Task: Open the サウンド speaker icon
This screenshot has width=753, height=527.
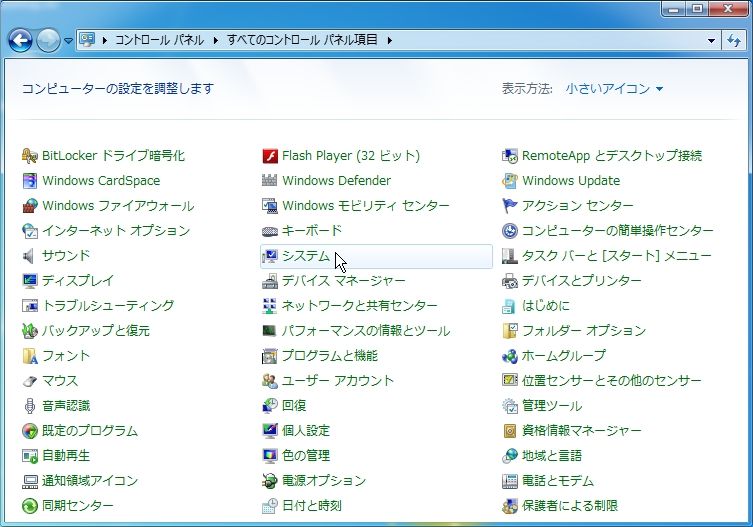Action: click(30, 256)
